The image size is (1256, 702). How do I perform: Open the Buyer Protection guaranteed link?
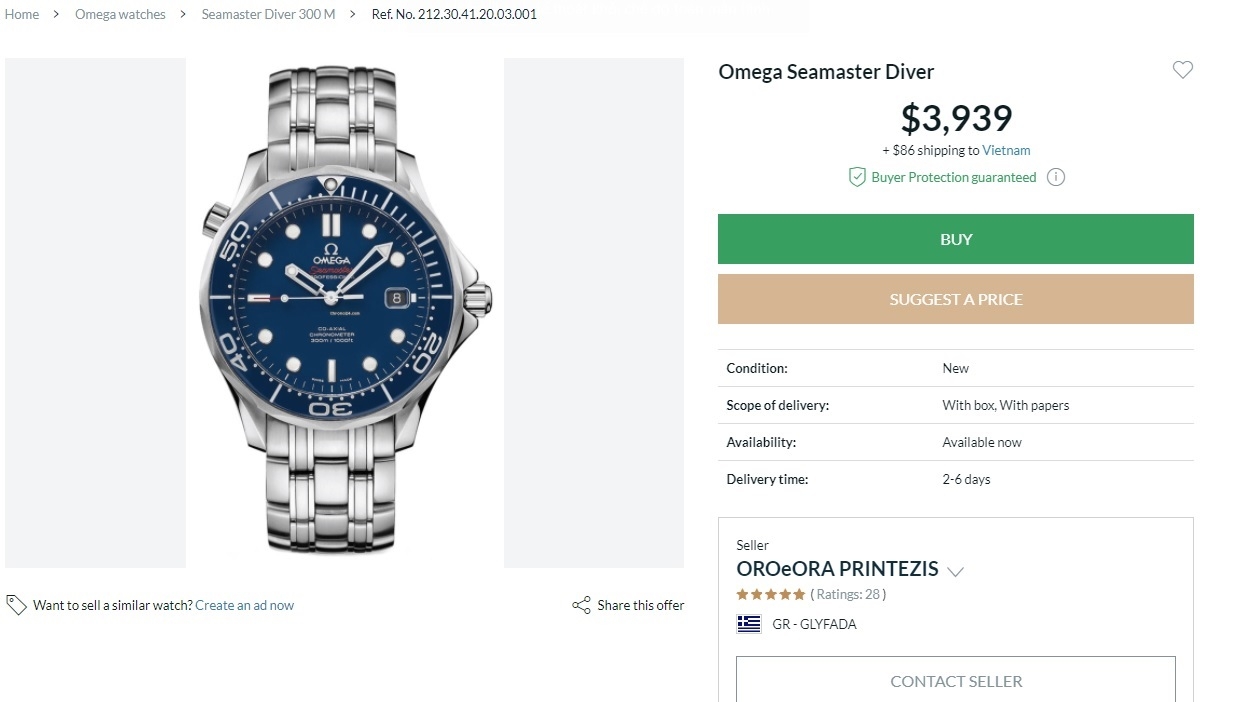point(953,177)
